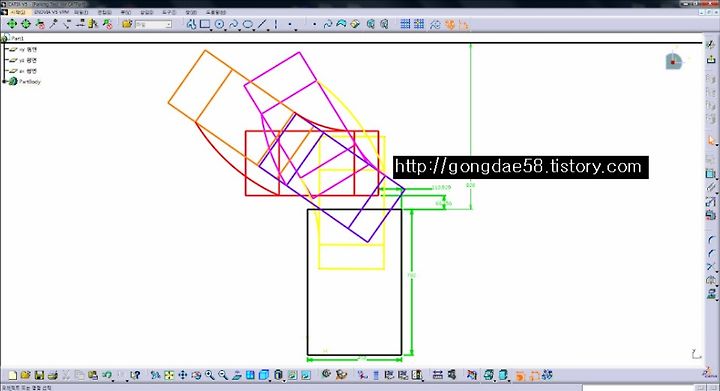720x391 pixels.
Task: Create a new document with New icon
Action: (x=12, y=375)
